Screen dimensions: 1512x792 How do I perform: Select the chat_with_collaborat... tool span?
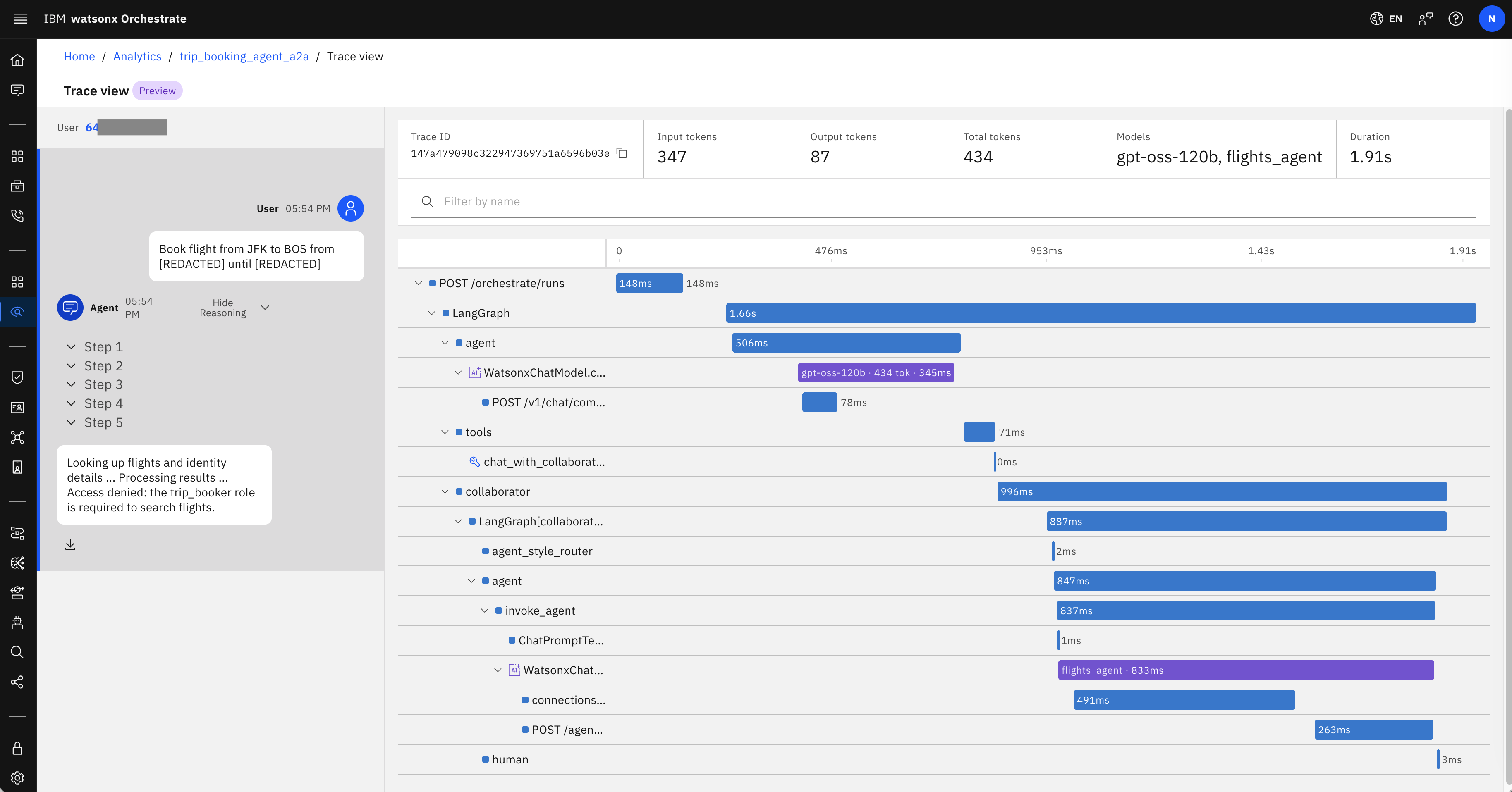[943, 462]
